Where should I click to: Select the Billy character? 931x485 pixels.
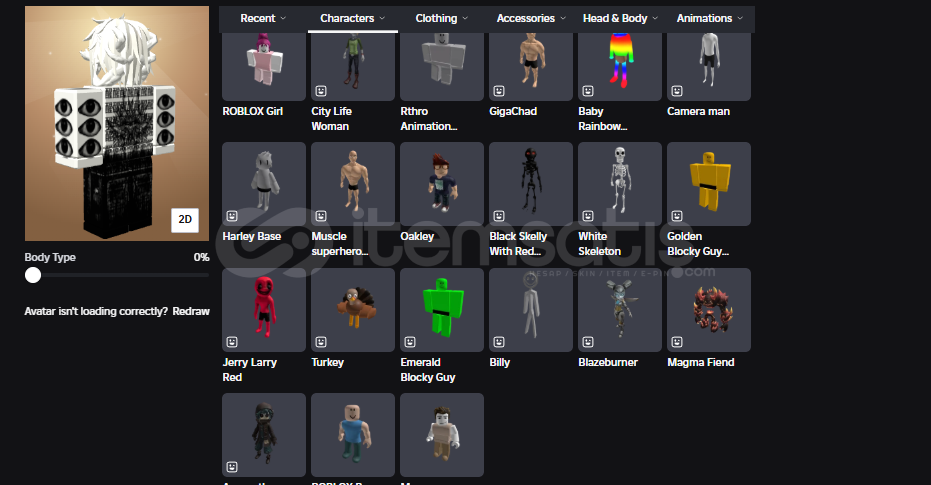pos(531,310)
